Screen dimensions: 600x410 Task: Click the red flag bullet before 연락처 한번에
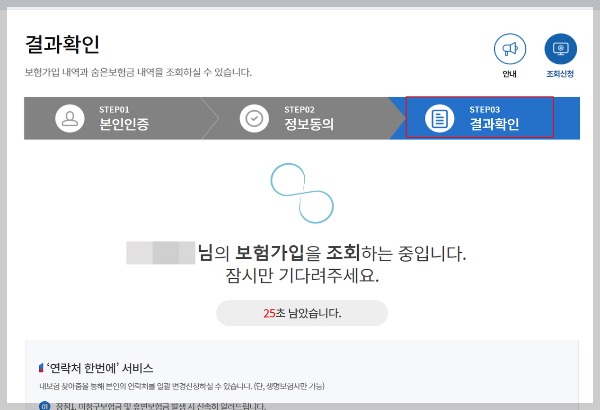[x=41, y=368]
